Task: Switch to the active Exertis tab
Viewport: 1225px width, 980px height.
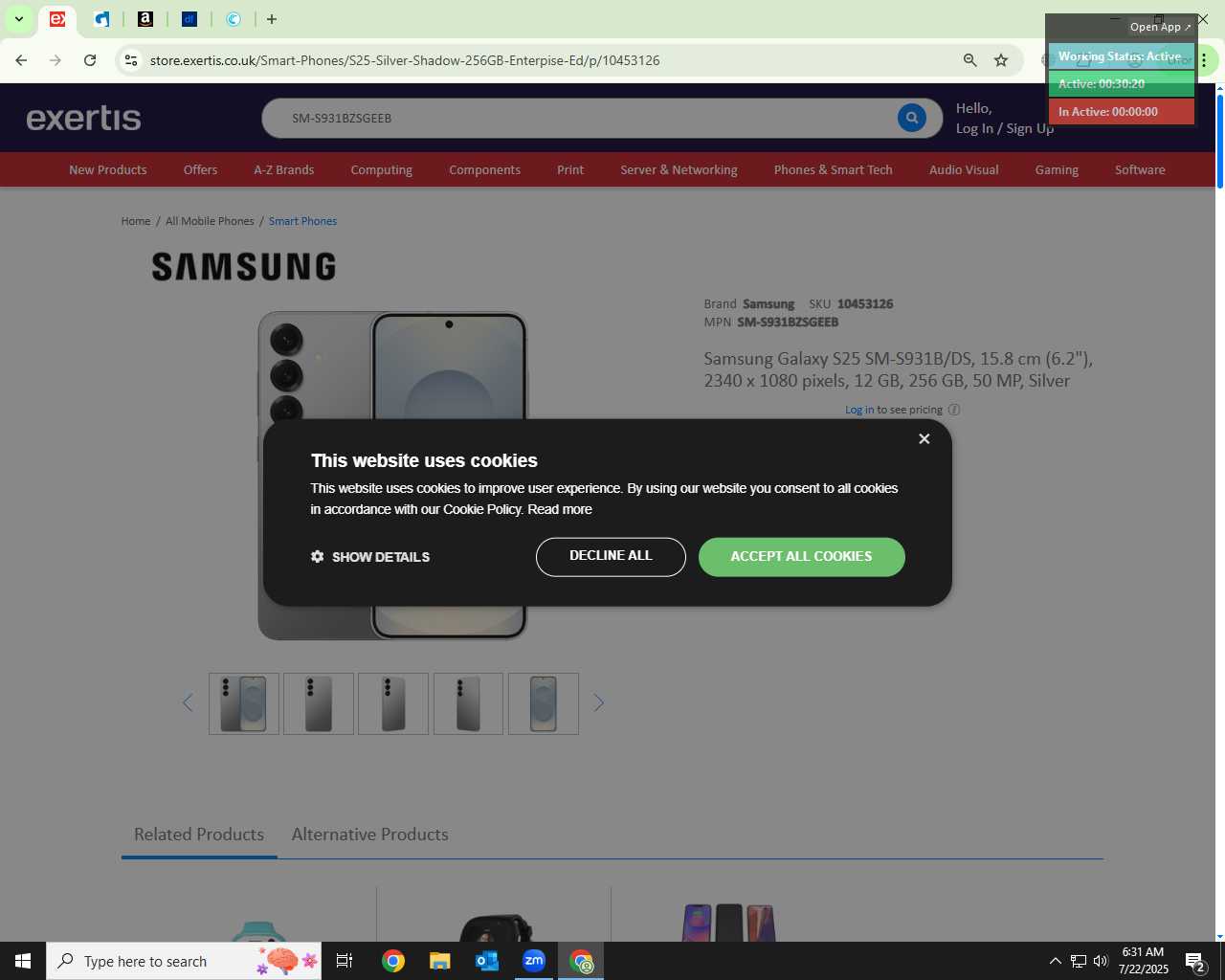Action: 57,19
